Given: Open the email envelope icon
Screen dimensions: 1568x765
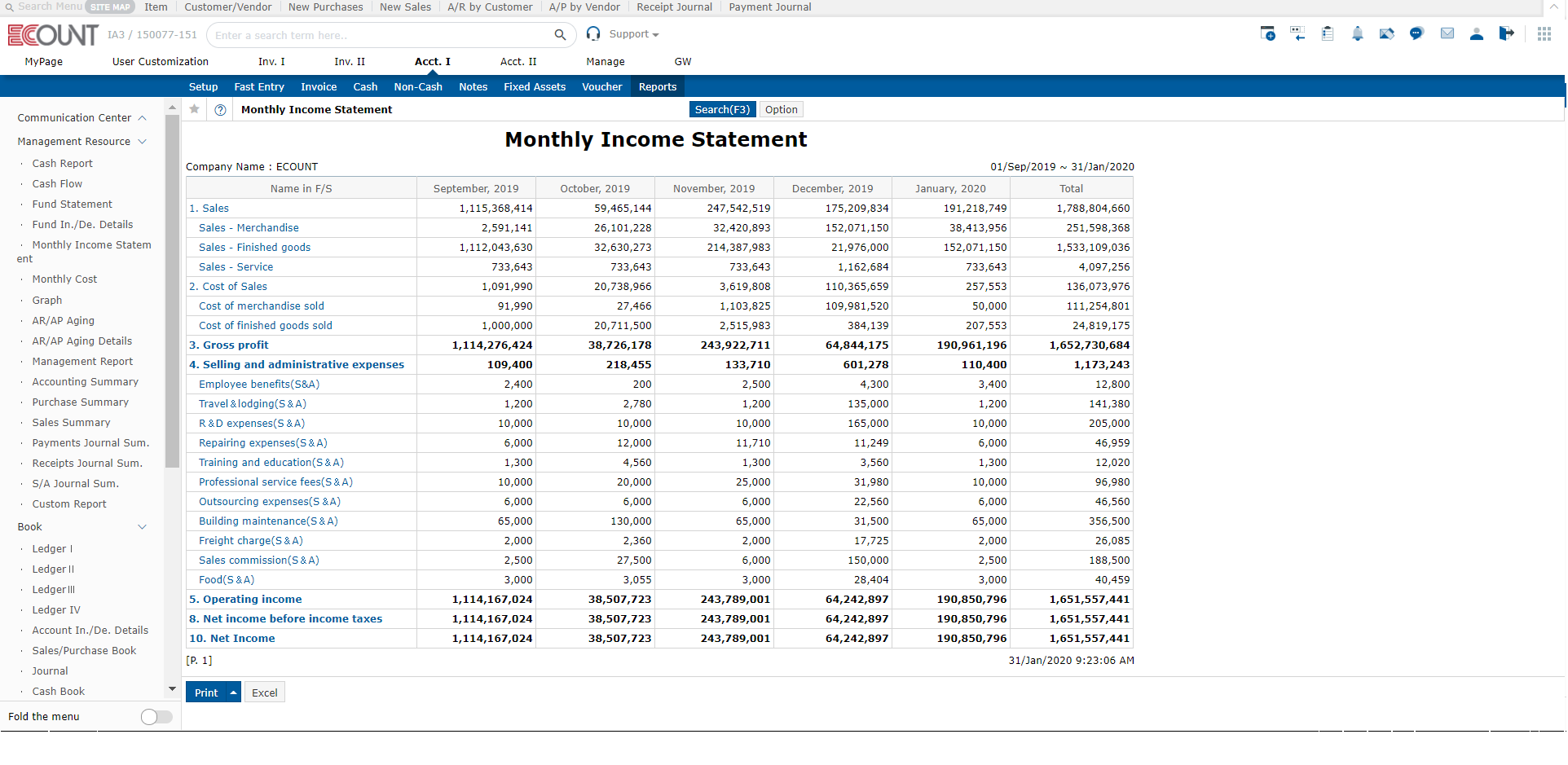Looking at the screenshot, I should [1447, 34].
